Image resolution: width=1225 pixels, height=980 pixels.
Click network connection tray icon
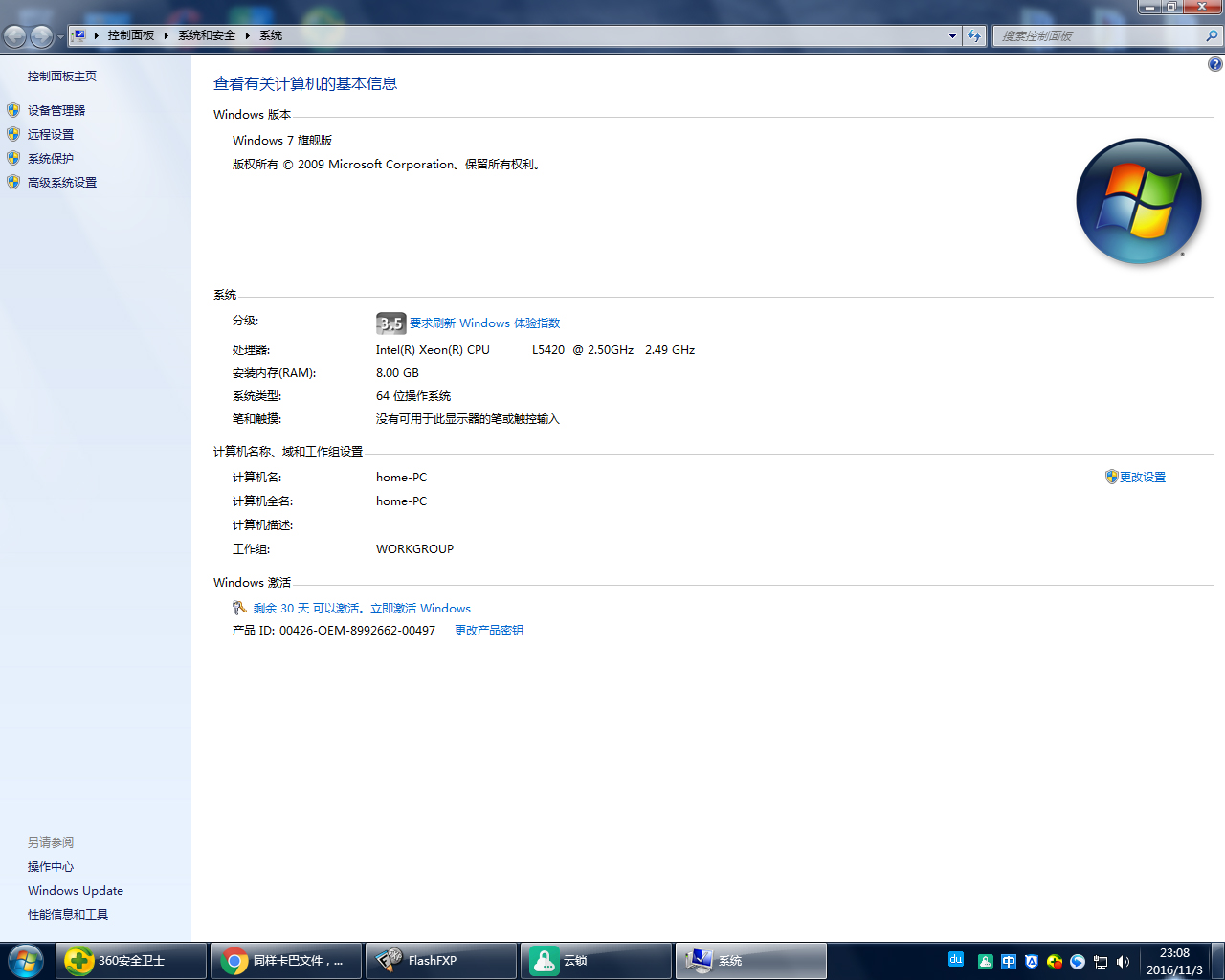(1101, 962)
